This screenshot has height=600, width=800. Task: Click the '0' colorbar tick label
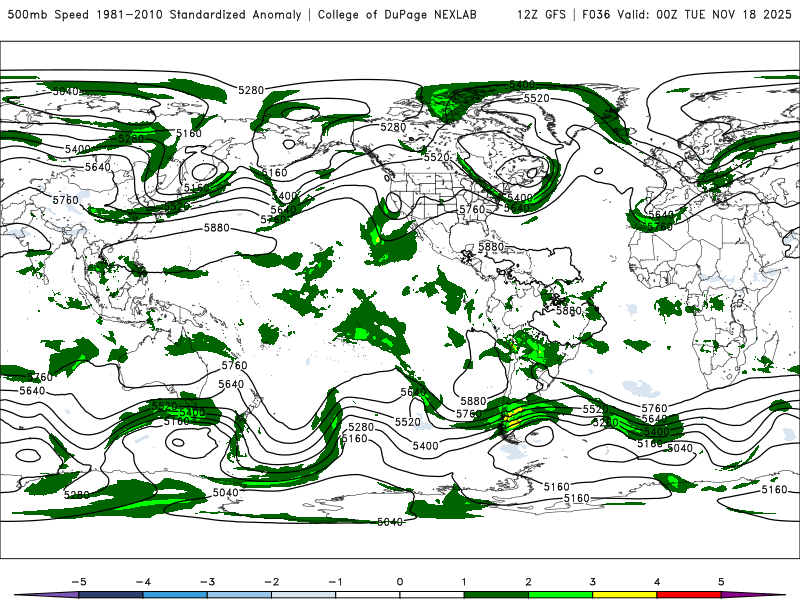click(400, 582)
